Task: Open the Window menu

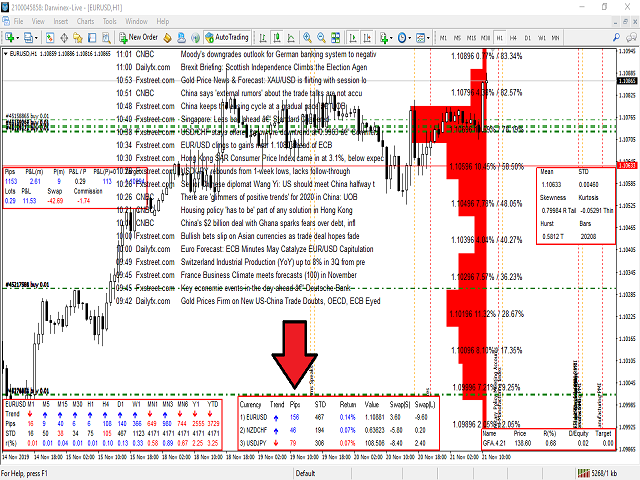Action: click(136, 21)
